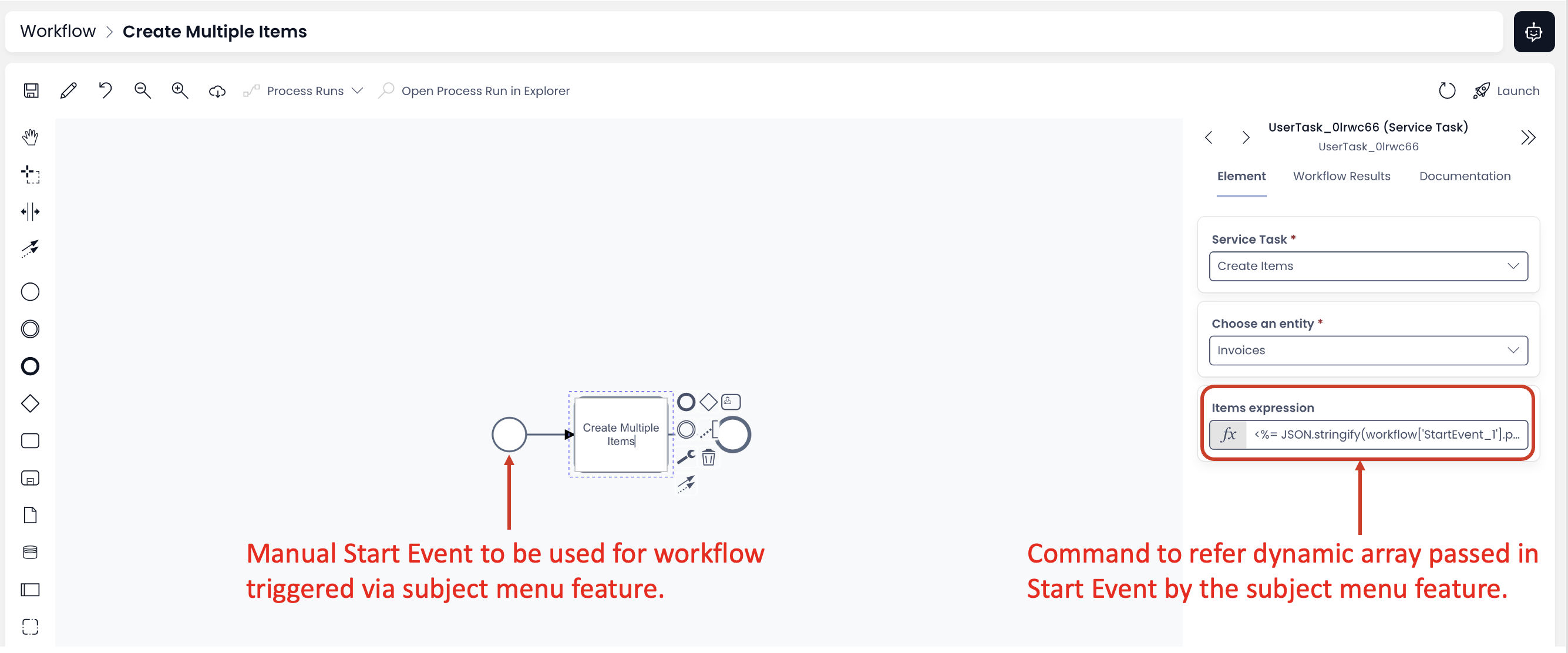The width and height of the screenshot is (1568, 653).
Task: Switch to the Workflow Results tab
Action: pyautogui.click(x=1341, y=176)
